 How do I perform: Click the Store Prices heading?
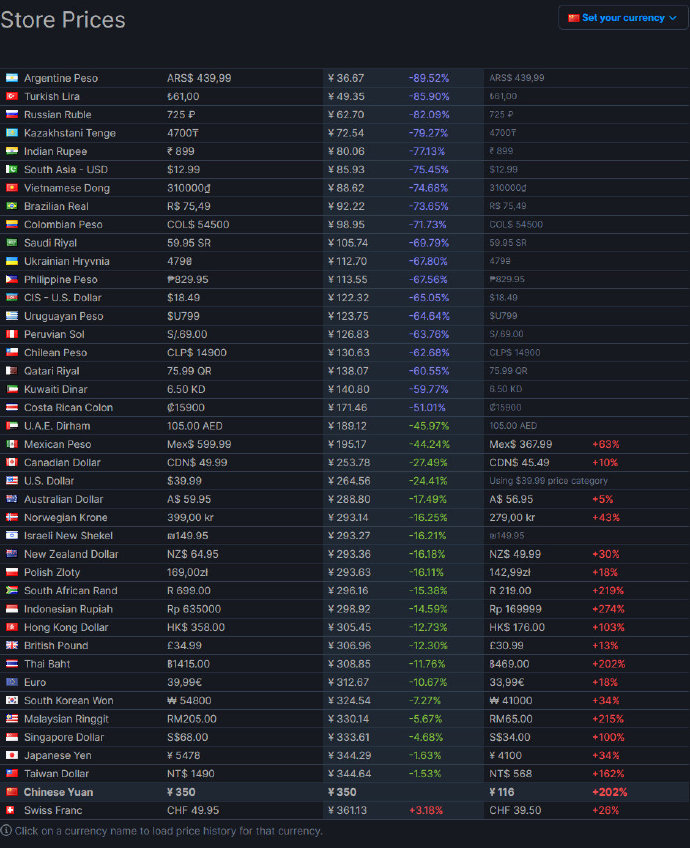(x=63, y=20)
